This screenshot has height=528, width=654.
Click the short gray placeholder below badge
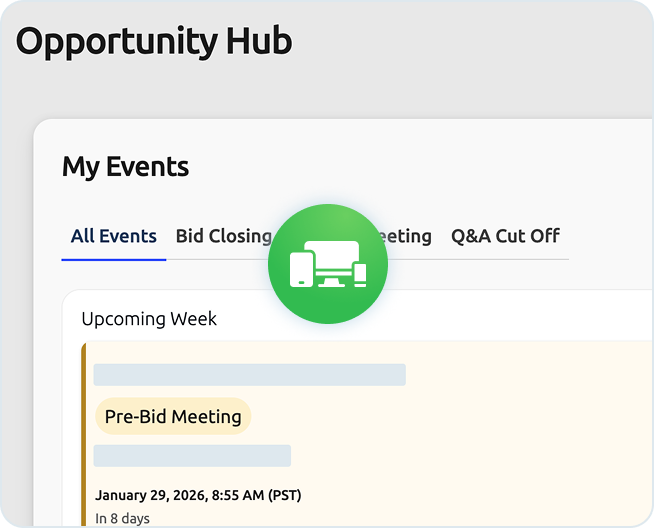tap(192, 456)
